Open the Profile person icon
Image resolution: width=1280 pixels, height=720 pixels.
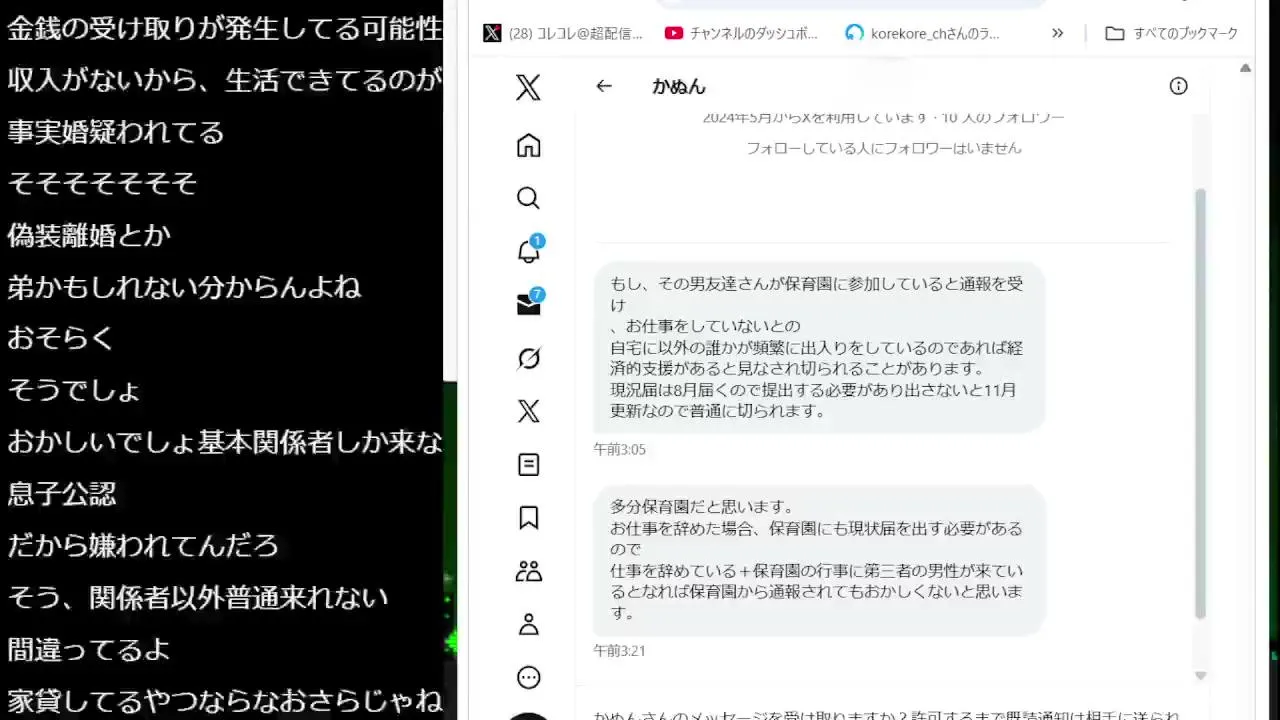[528, 625]
